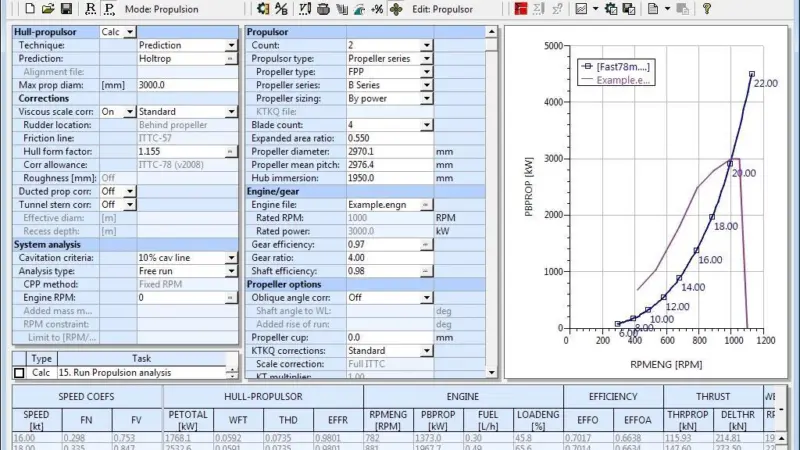Open the report document toolbar icon
800x450 pixels.
[x=653, y=9]
